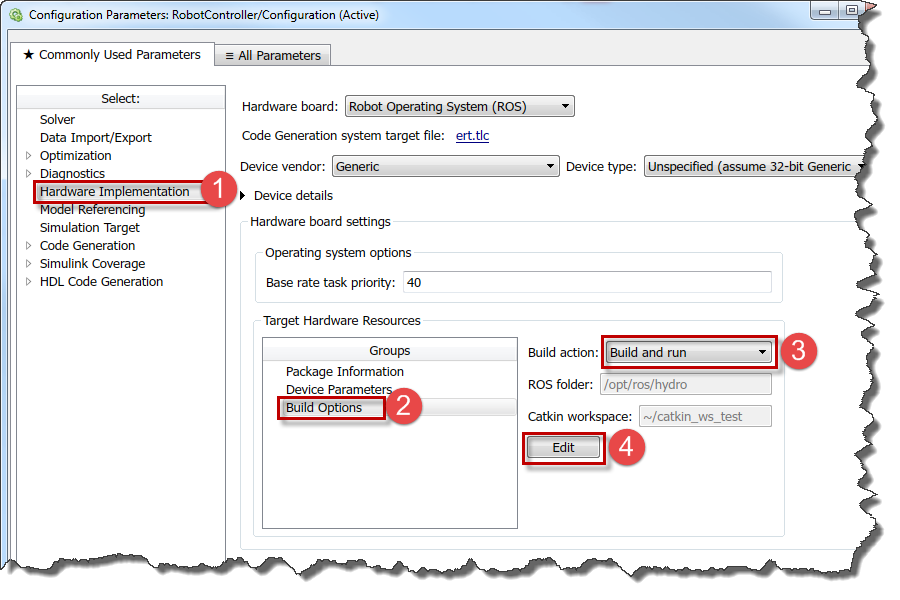Expand the Device details section
The image size is (900, 600).
[x=243, y=196]
